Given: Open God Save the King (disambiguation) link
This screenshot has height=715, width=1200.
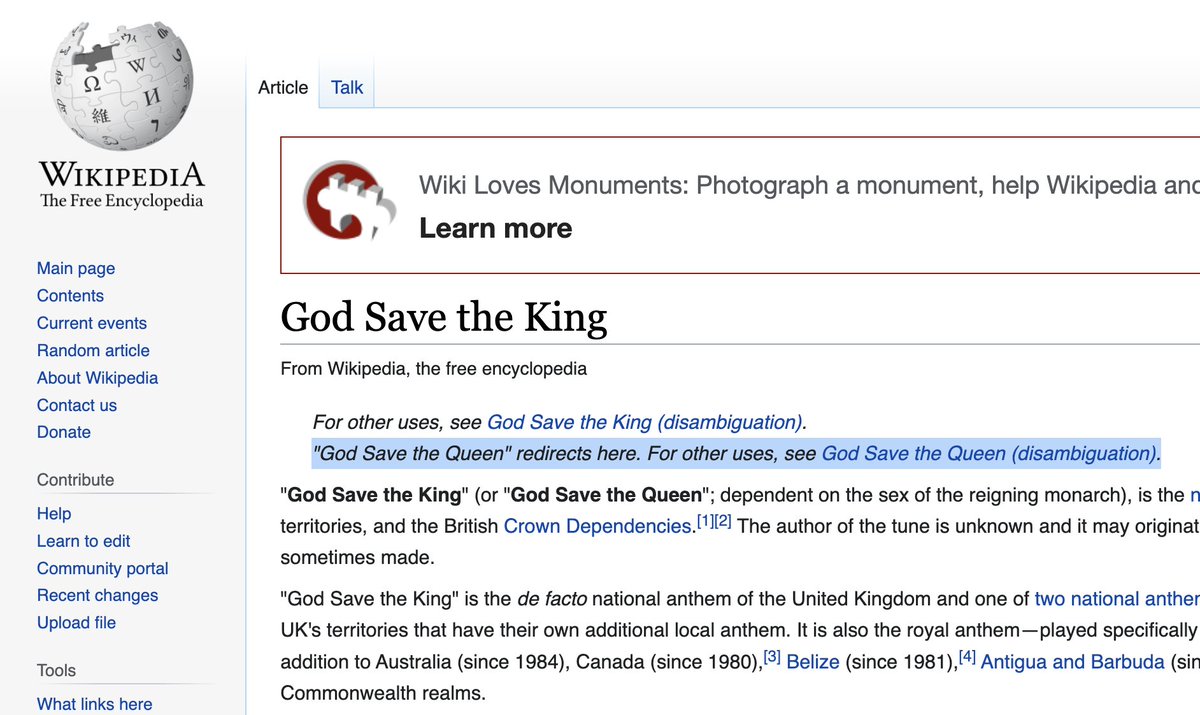Looking at the screenshot, I should pyautogui.click(x=645, y=422).
